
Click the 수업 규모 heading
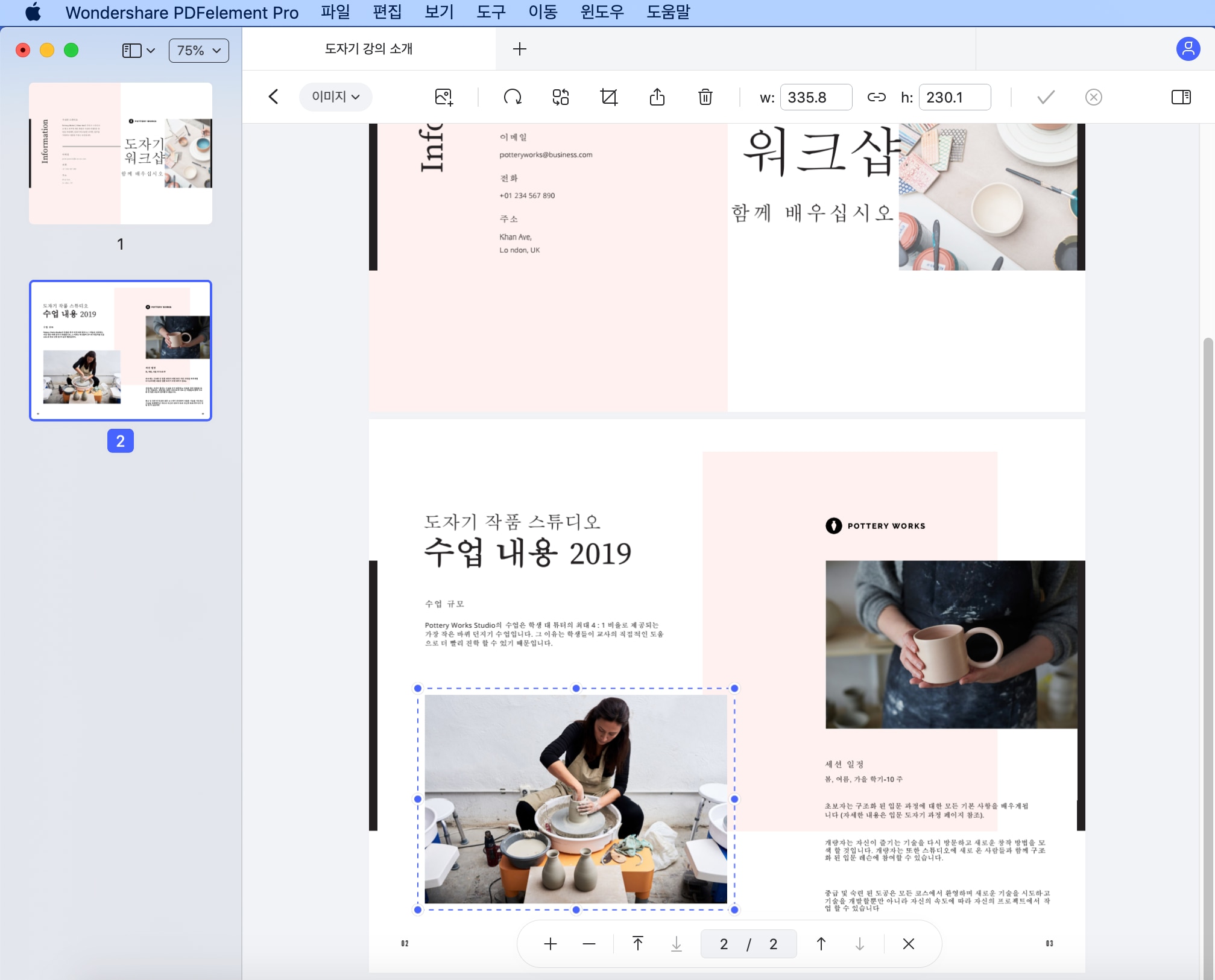click(444, 604)
